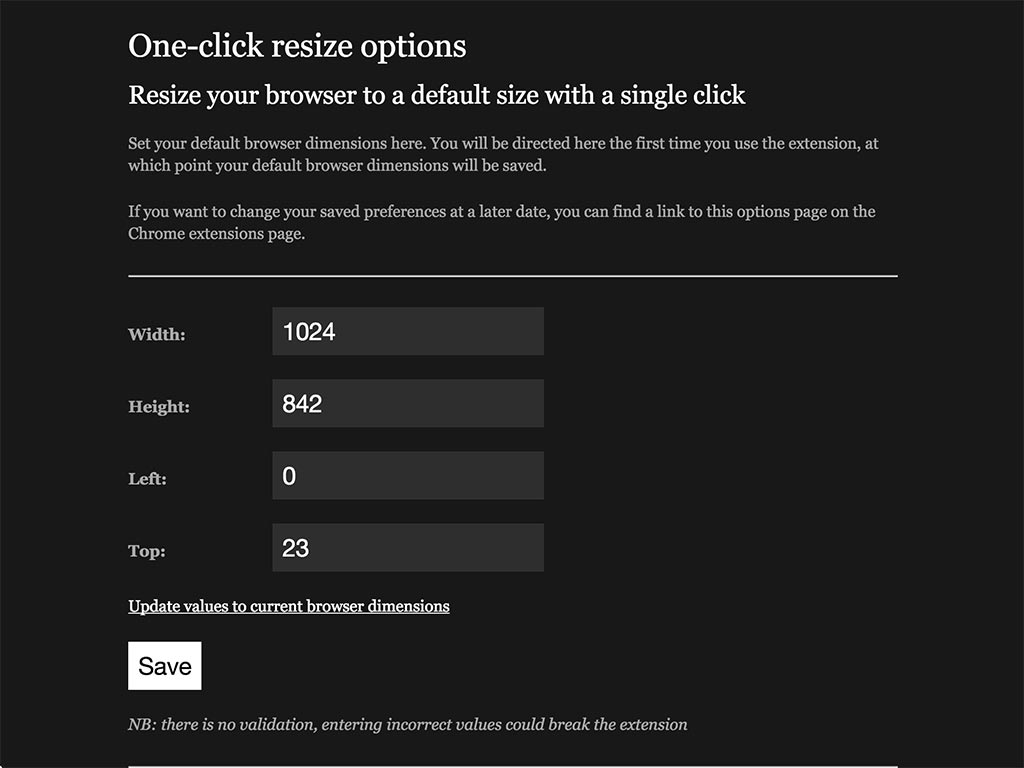
Task: Click the One-click resize options heading
Action: click(x=296, y=46)
